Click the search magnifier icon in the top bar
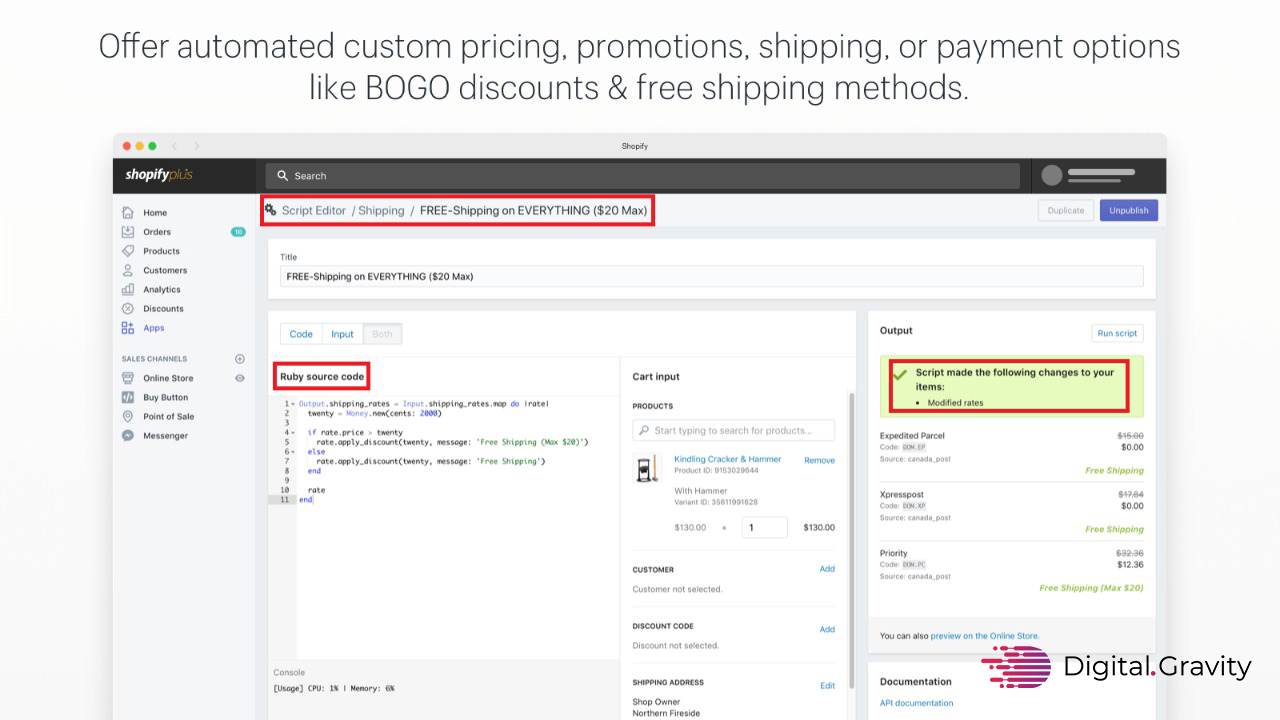Viewport: 1280px width, 720px height. pos(283,175)
